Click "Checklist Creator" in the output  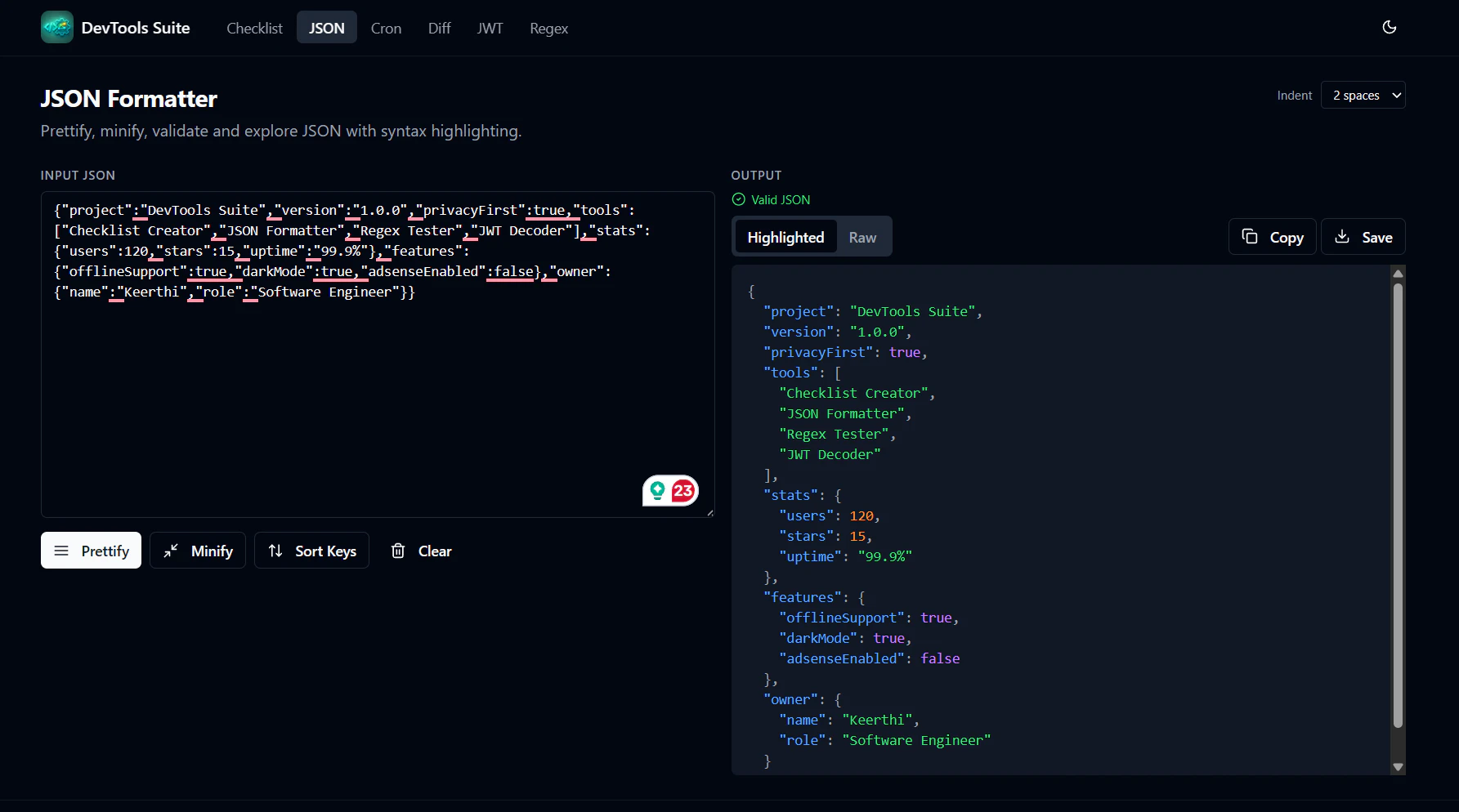(853, 393)
